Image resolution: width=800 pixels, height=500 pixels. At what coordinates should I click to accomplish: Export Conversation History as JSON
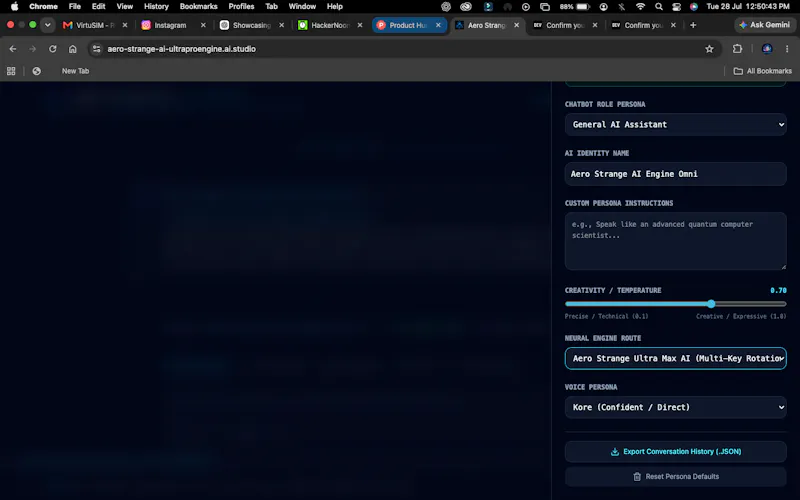click(x=676, y=452)
